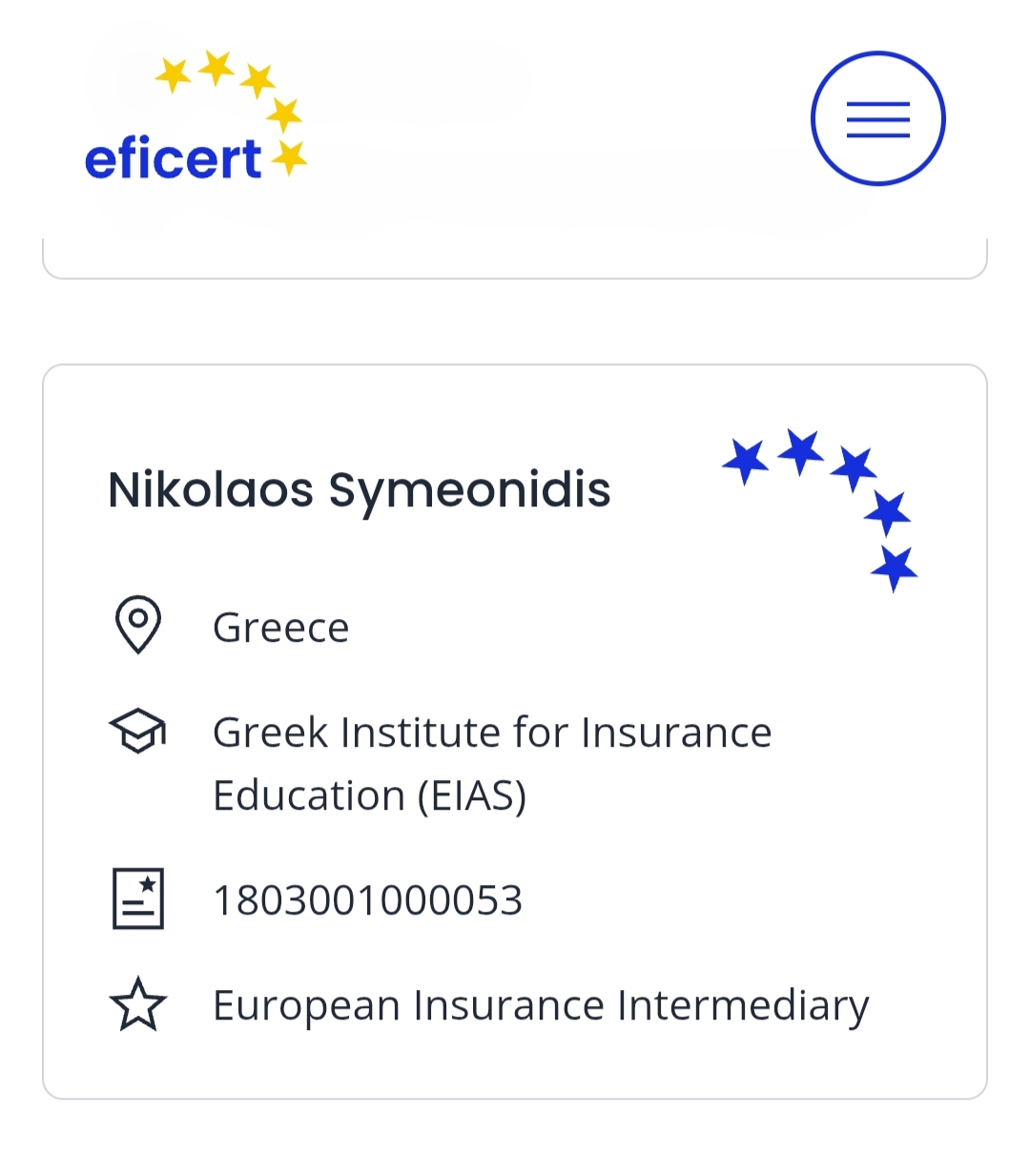1030x1176 pixels.
Task: Click the topmost blue star in emblem
Action: tap(800, 451)
